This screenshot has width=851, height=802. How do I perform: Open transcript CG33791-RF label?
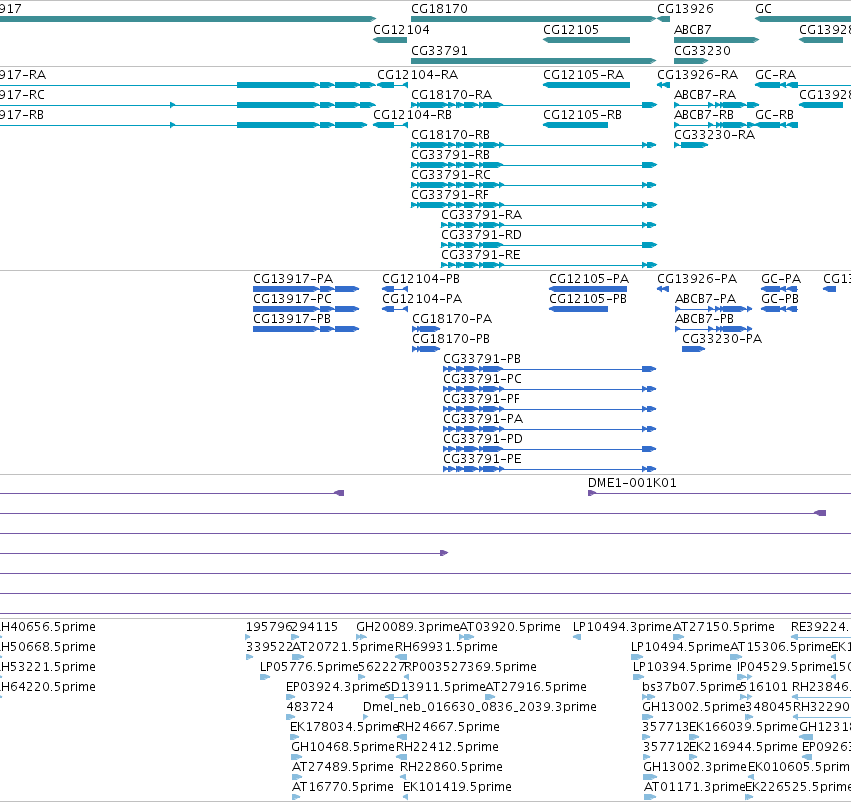[450, 195]
